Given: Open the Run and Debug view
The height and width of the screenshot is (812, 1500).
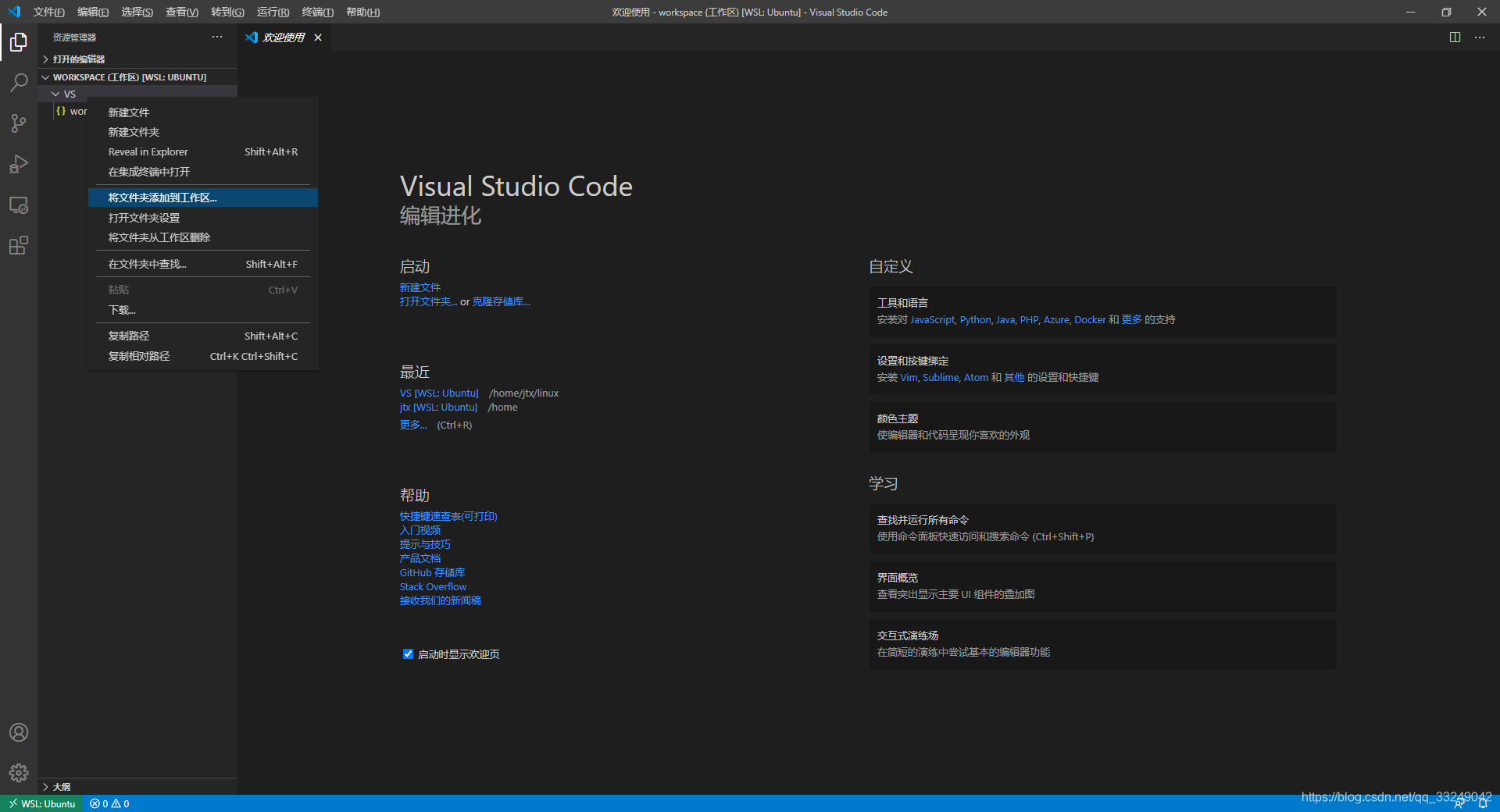Looking at the screenshot, I should click(19, 164).
